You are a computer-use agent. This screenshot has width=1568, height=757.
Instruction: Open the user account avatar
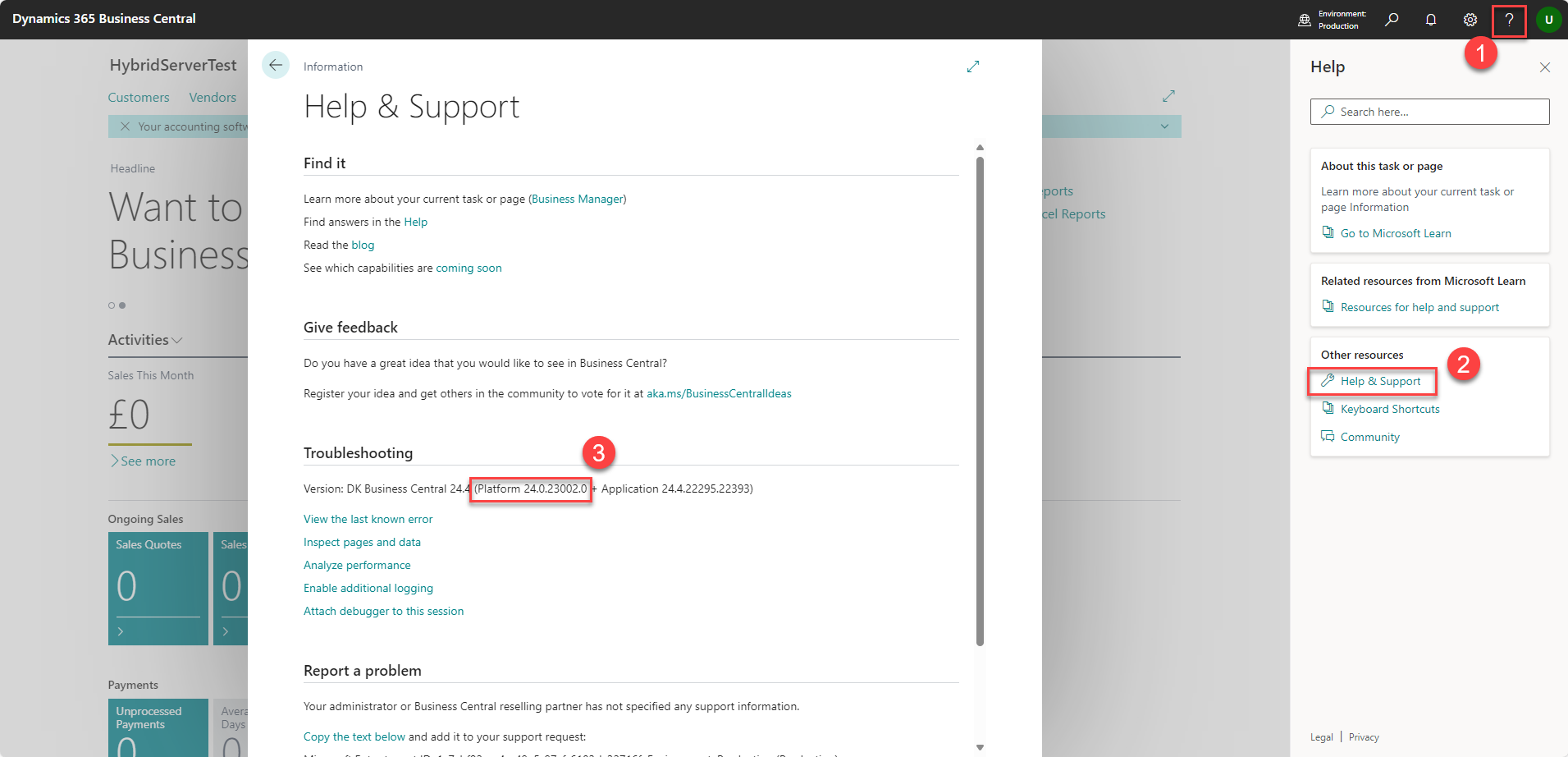coord(1548,20)
